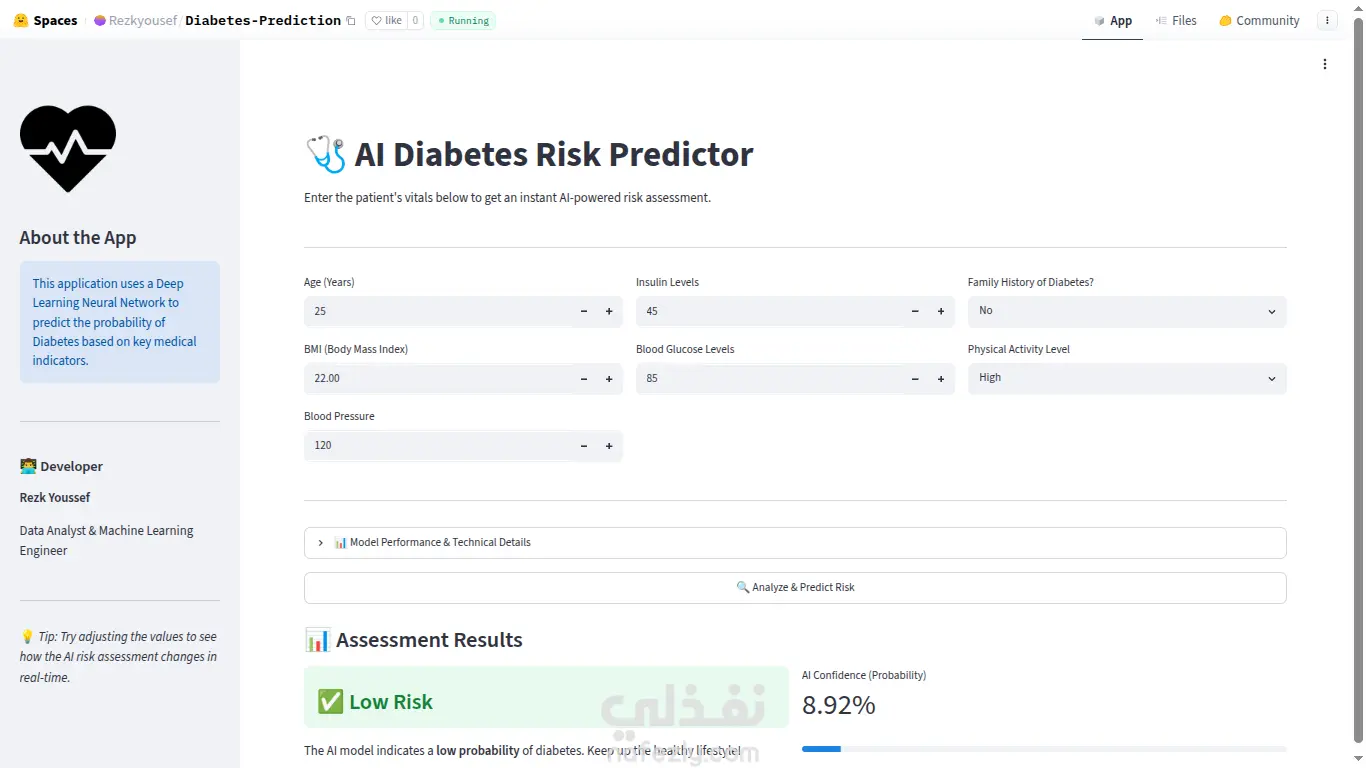Switch to the Files tab
The width and height of the screenshot is (1366, 768).
(1176, 20)
